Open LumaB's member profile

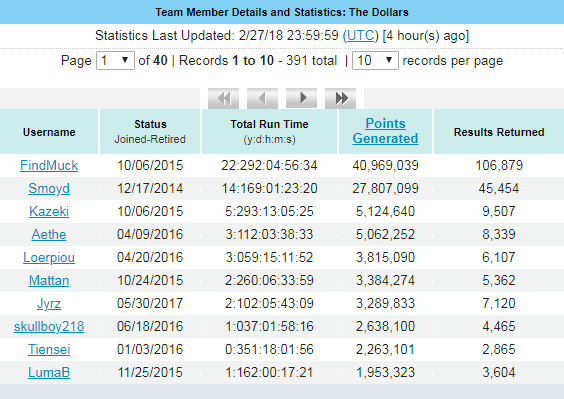(x=49, y=373)
